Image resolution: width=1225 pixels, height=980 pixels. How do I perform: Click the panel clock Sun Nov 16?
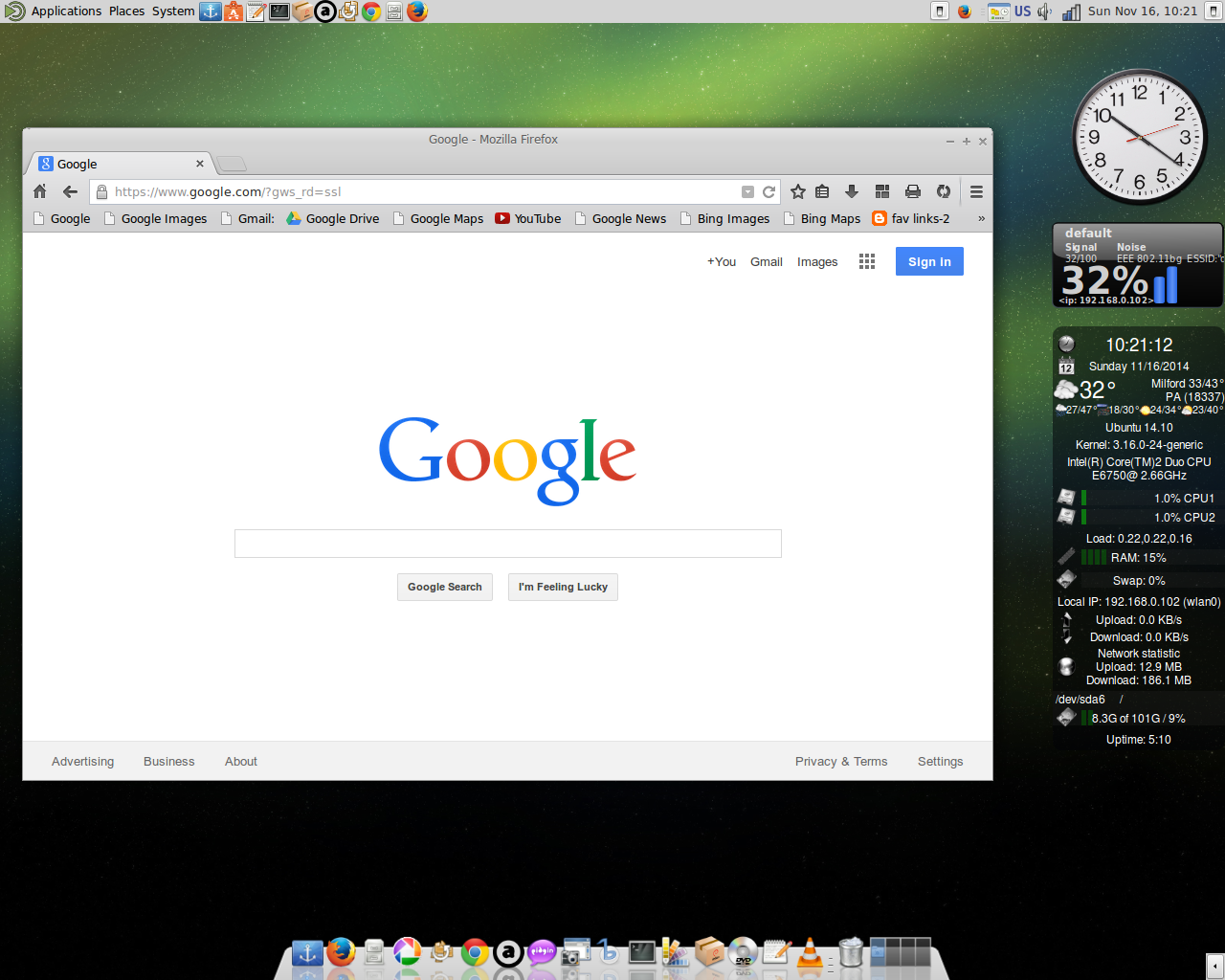1143,11
